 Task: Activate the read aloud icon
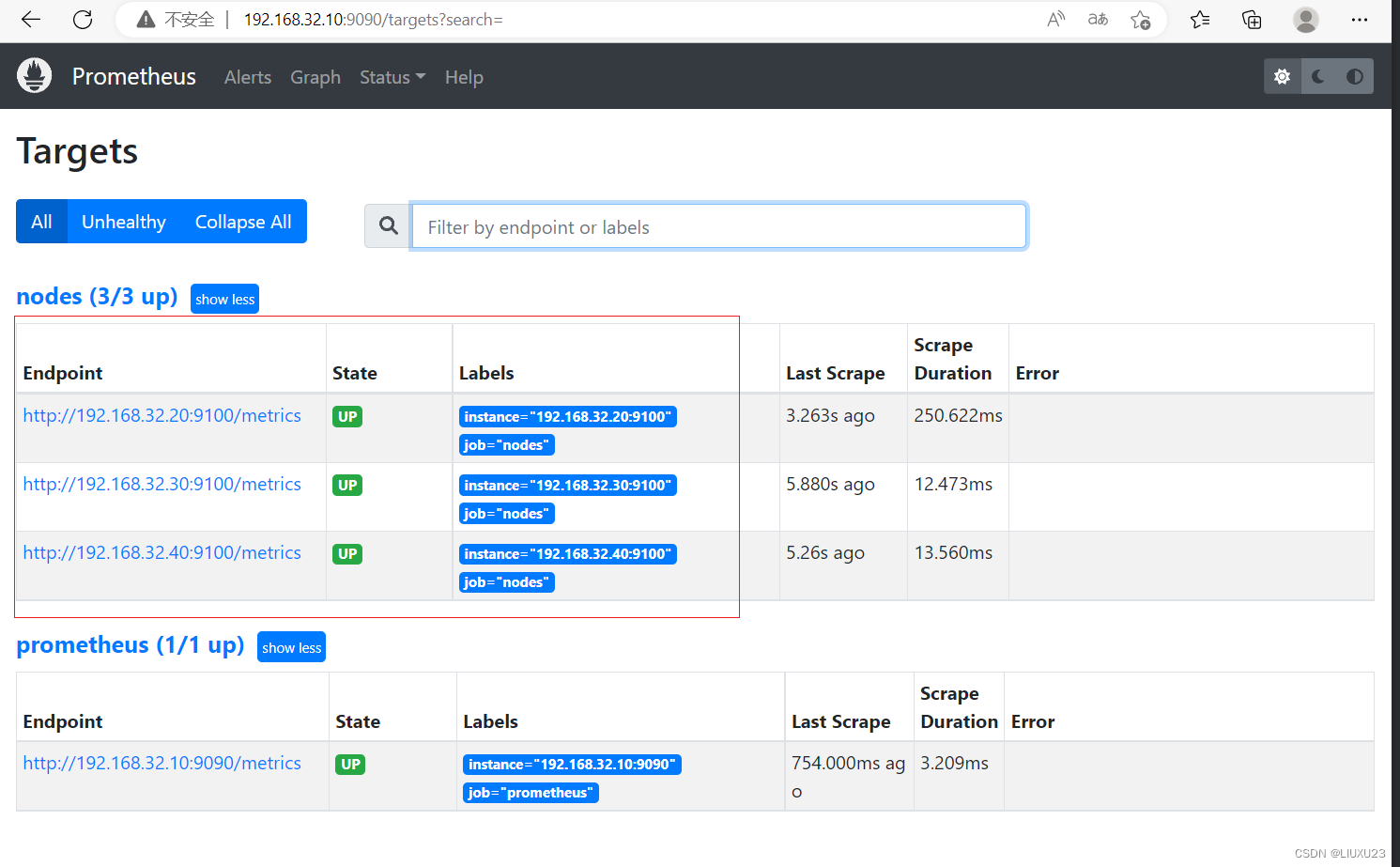[1056, 20]
